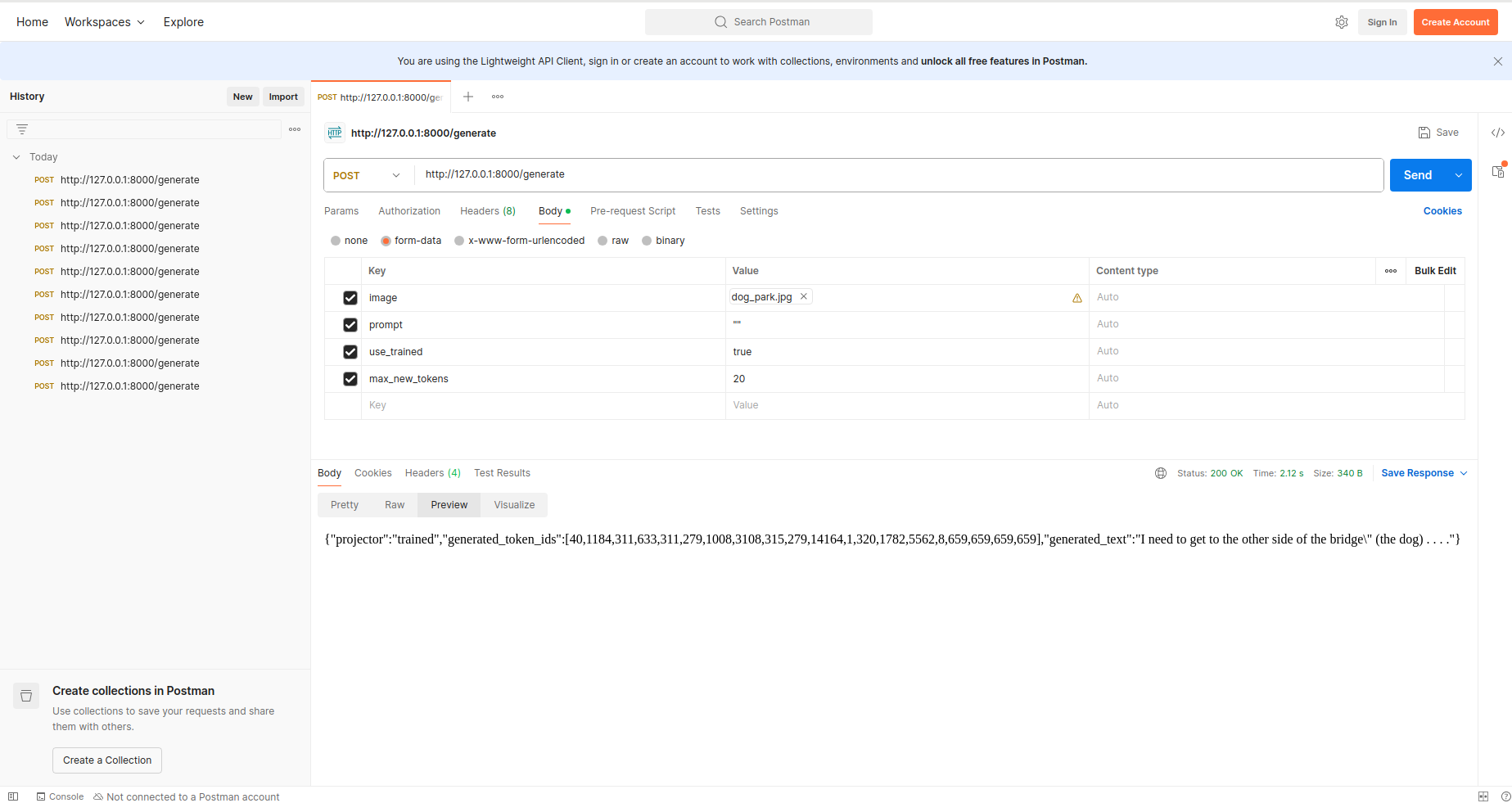The image size is (1512, 803).
Task: Click the New button in History
Action: pos(242,97)
